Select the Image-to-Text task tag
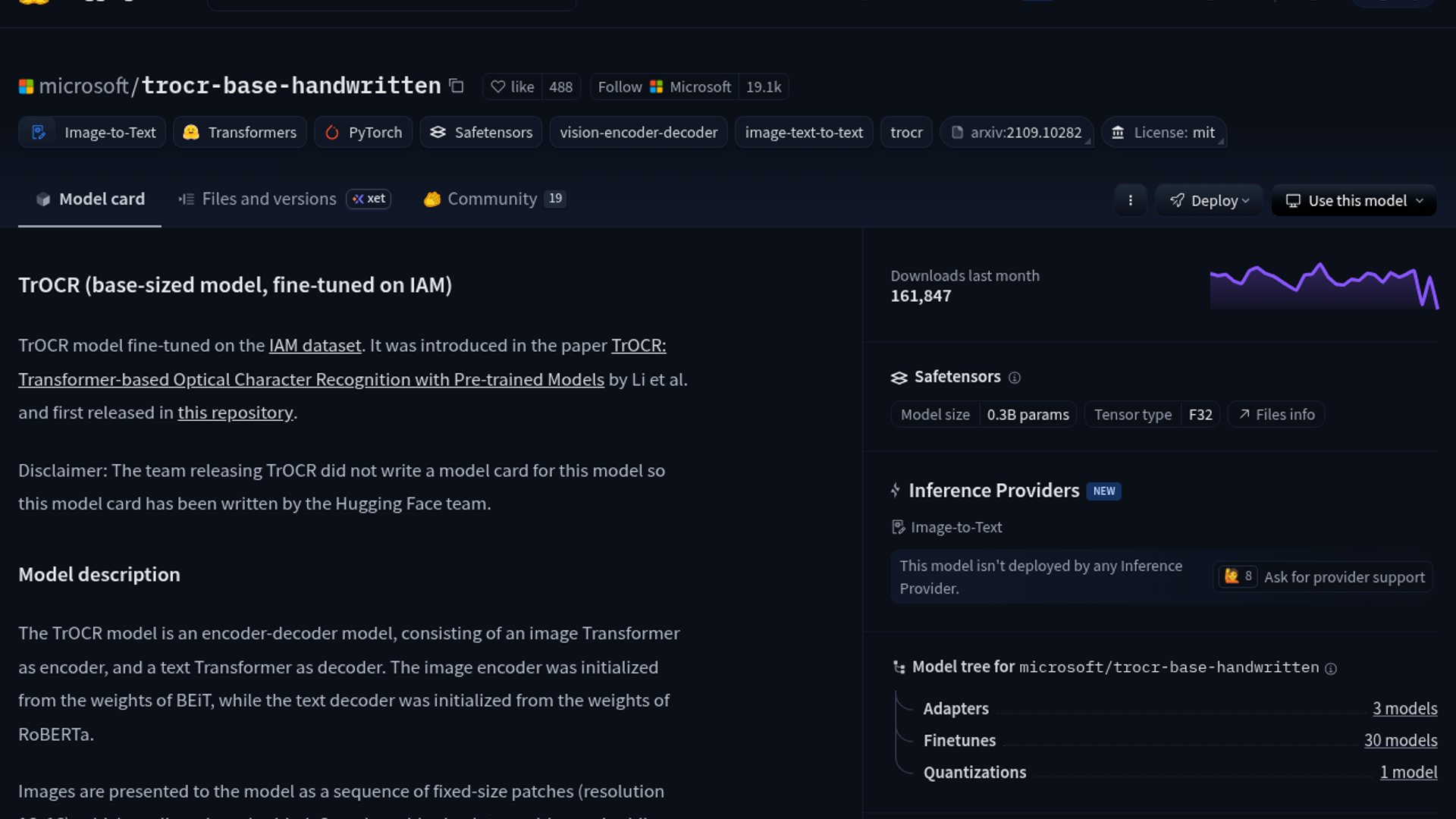The width and height of the screenshot is (1456, 819). (93, 133)
